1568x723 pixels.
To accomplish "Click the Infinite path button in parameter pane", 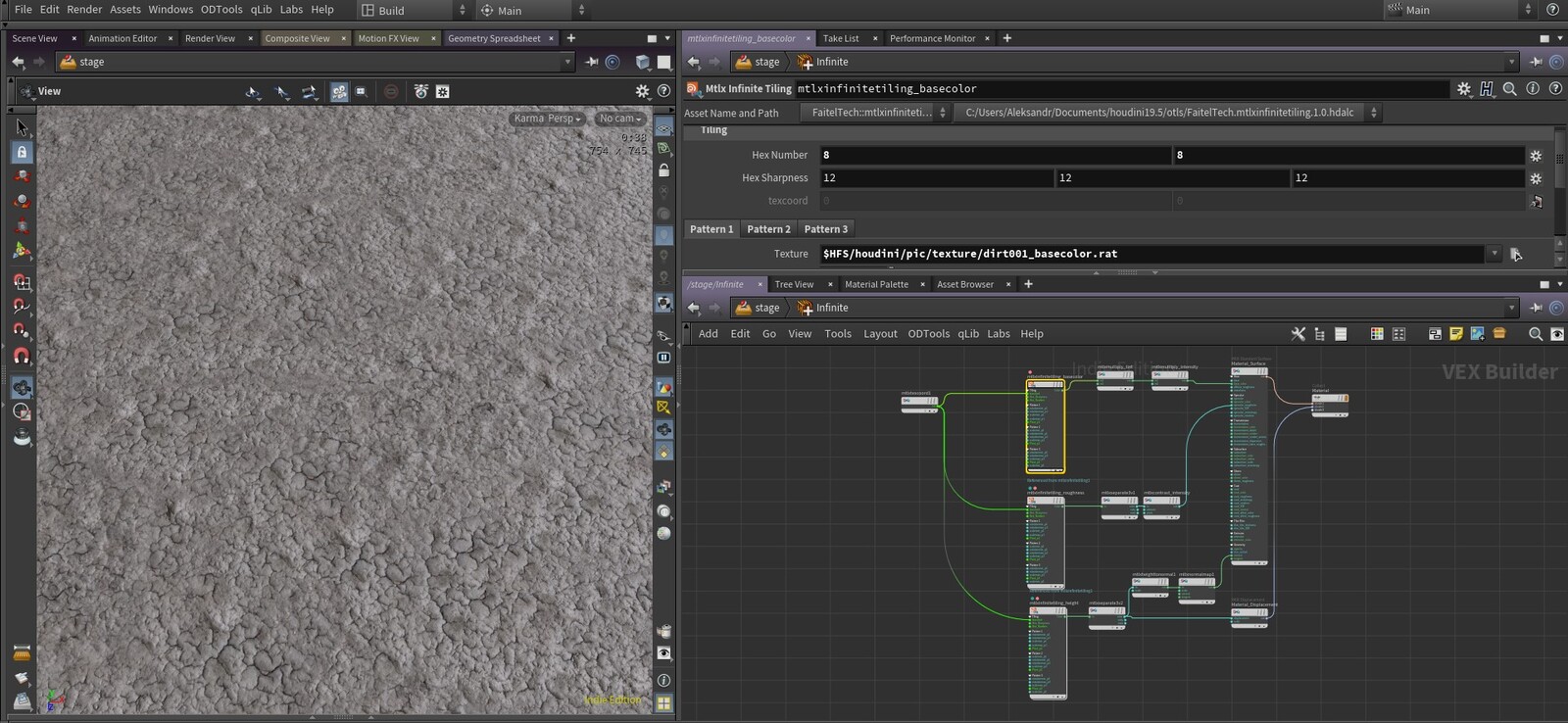I will [823, 62].
